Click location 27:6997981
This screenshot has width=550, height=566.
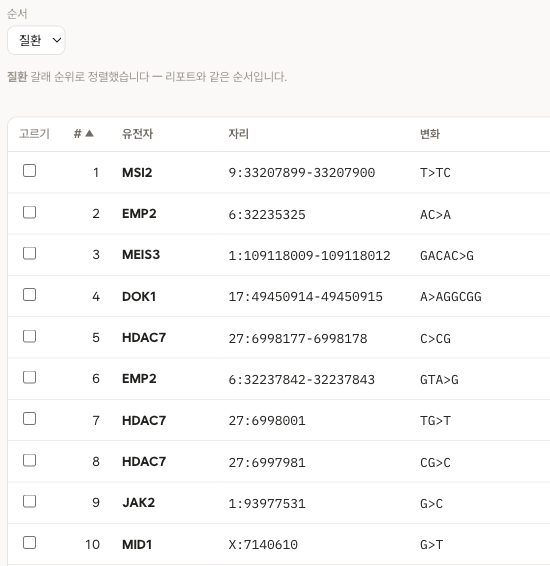tap(267, 463)
